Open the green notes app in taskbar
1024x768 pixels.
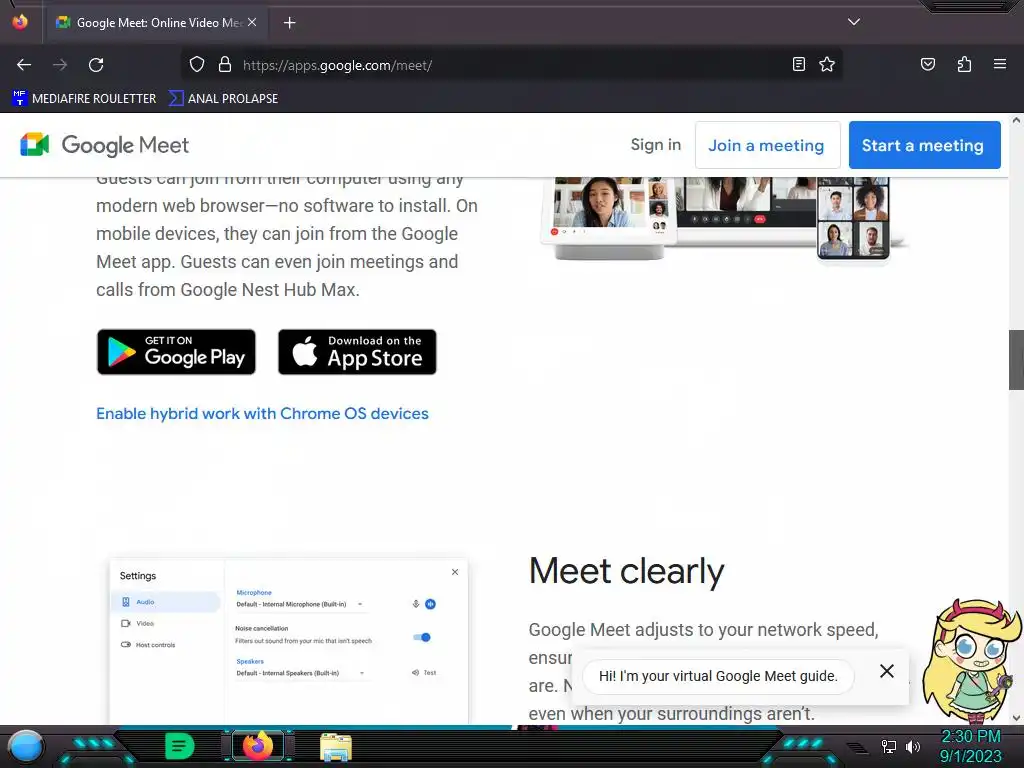pos(179,746)
